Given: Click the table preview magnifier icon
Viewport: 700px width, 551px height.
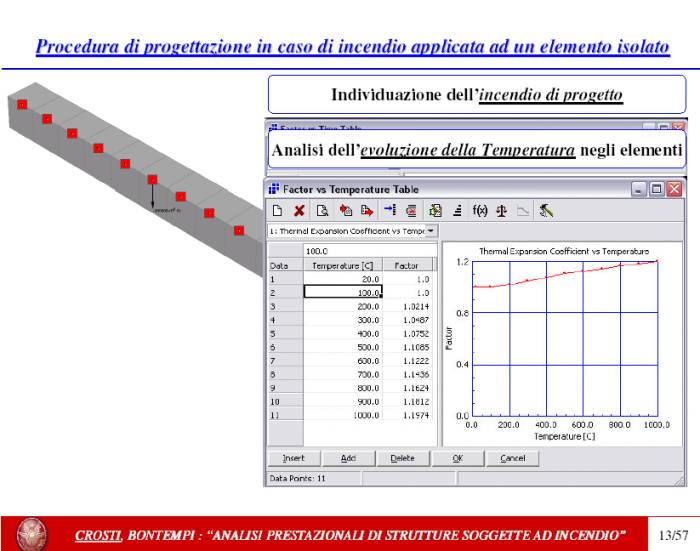Looking at the screenshot, I should [x=321, y=211].
